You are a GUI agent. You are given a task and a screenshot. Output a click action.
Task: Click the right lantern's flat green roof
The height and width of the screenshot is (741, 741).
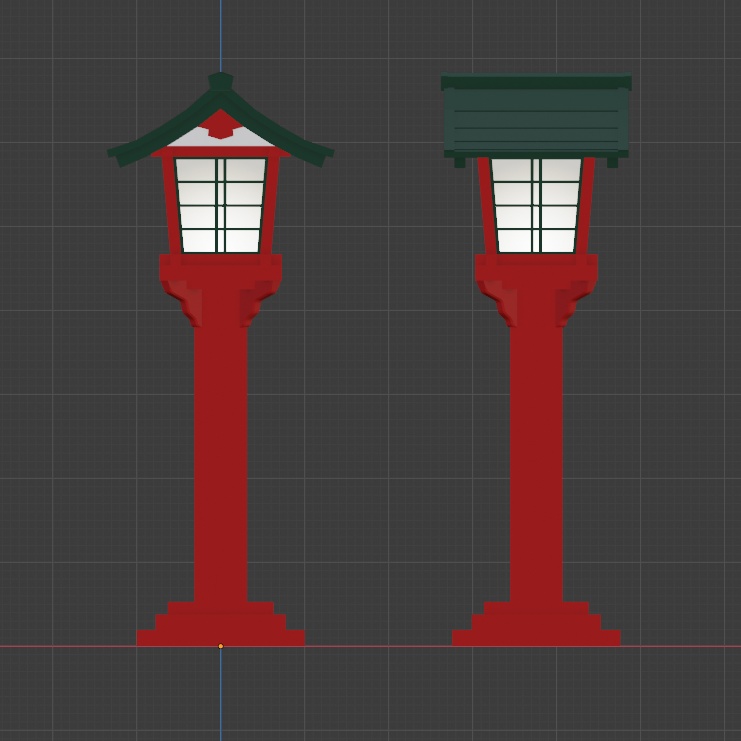pos(536,118)
